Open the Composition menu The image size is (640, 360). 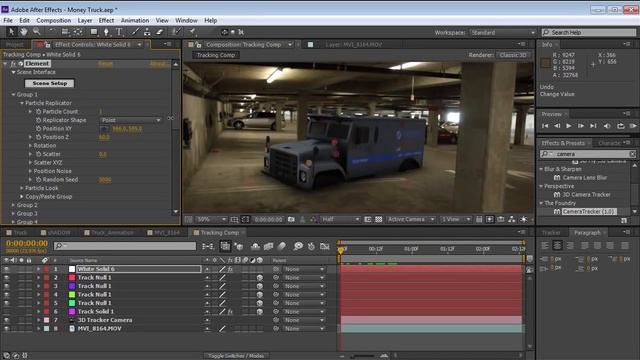53,20
